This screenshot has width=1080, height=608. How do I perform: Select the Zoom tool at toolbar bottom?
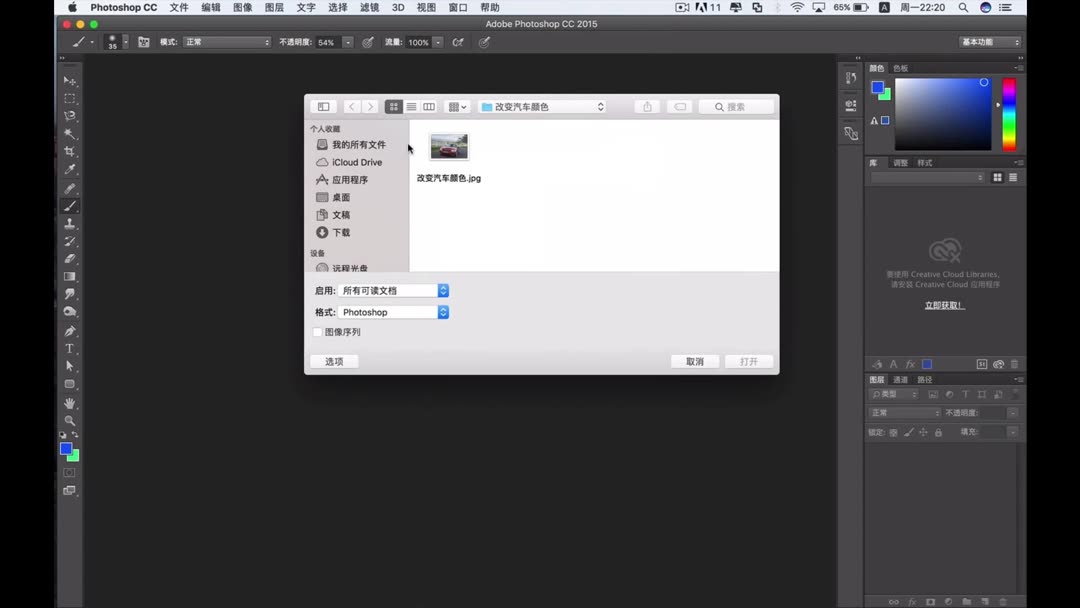tap(70, 418)
